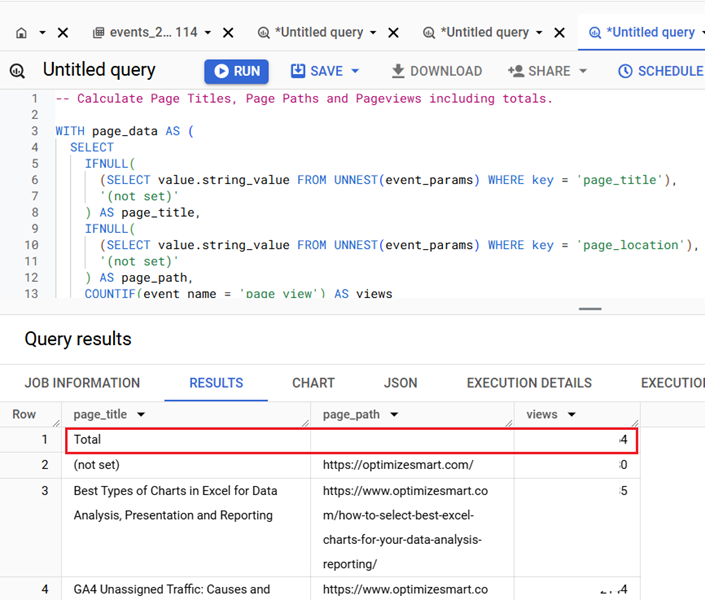The image size is (705, 600).
Task: Click the SCHEDULE clock icon
Action: [625, 71]
